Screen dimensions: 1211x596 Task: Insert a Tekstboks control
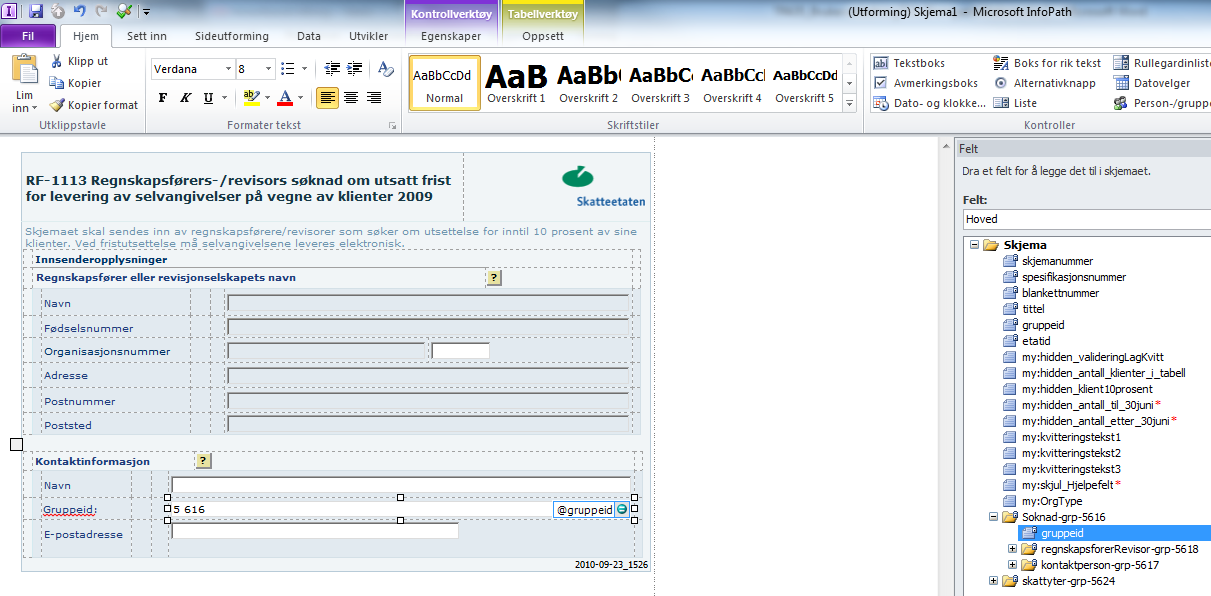[x=909, y=63]
